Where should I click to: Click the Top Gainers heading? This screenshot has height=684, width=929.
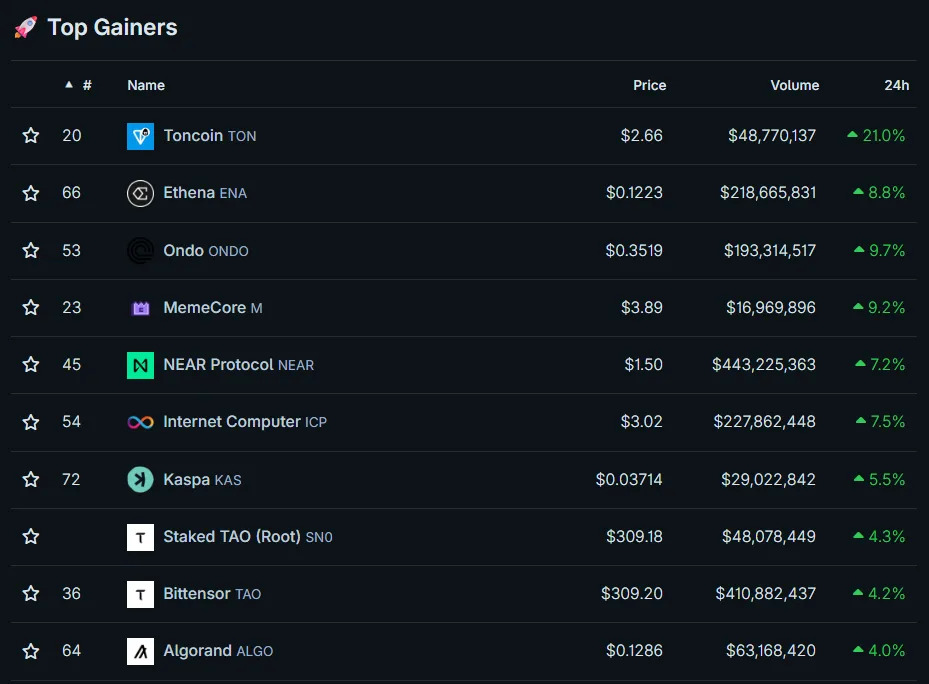click(112, 27)
